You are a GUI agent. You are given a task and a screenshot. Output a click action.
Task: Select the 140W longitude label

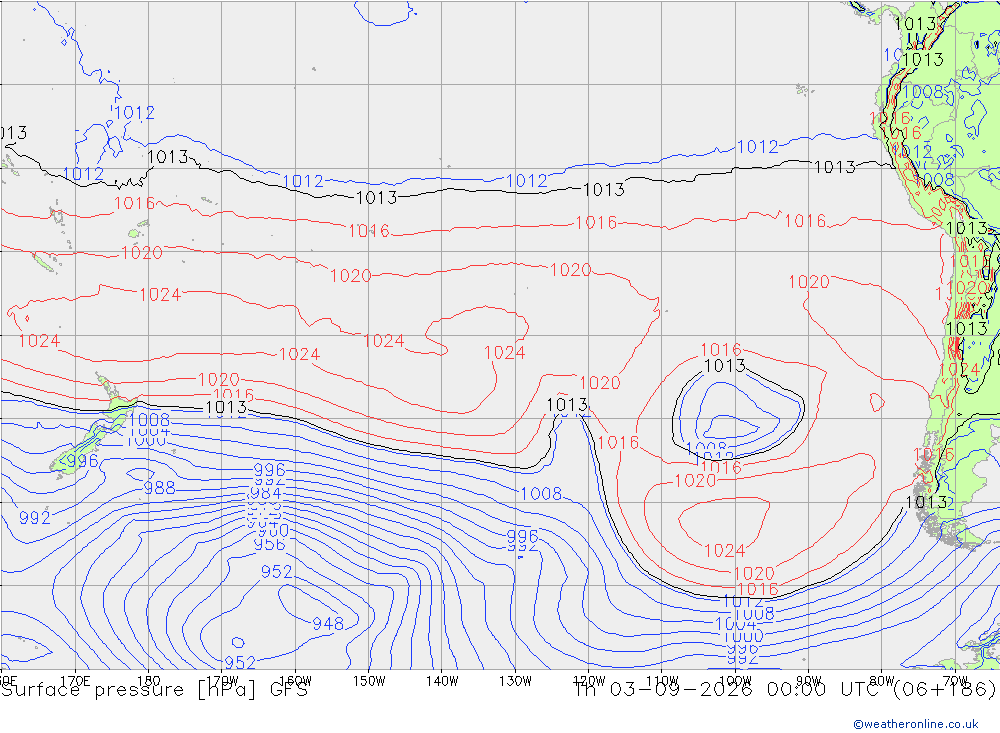pos(442,681)
